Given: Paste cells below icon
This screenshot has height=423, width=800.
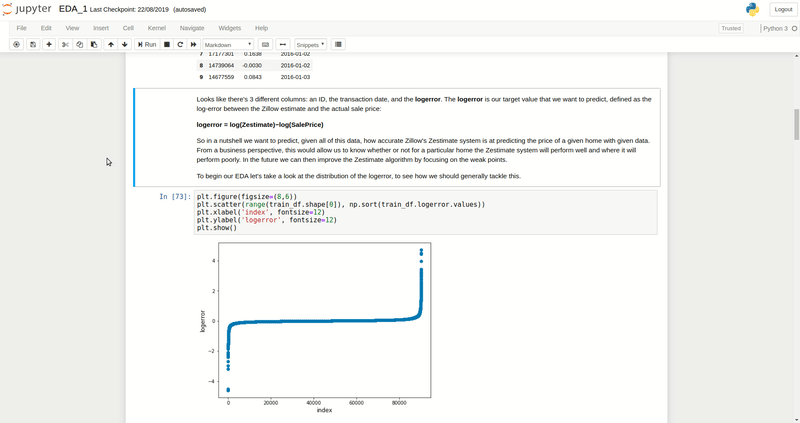Looking at the screenshot, I should 94,44.
